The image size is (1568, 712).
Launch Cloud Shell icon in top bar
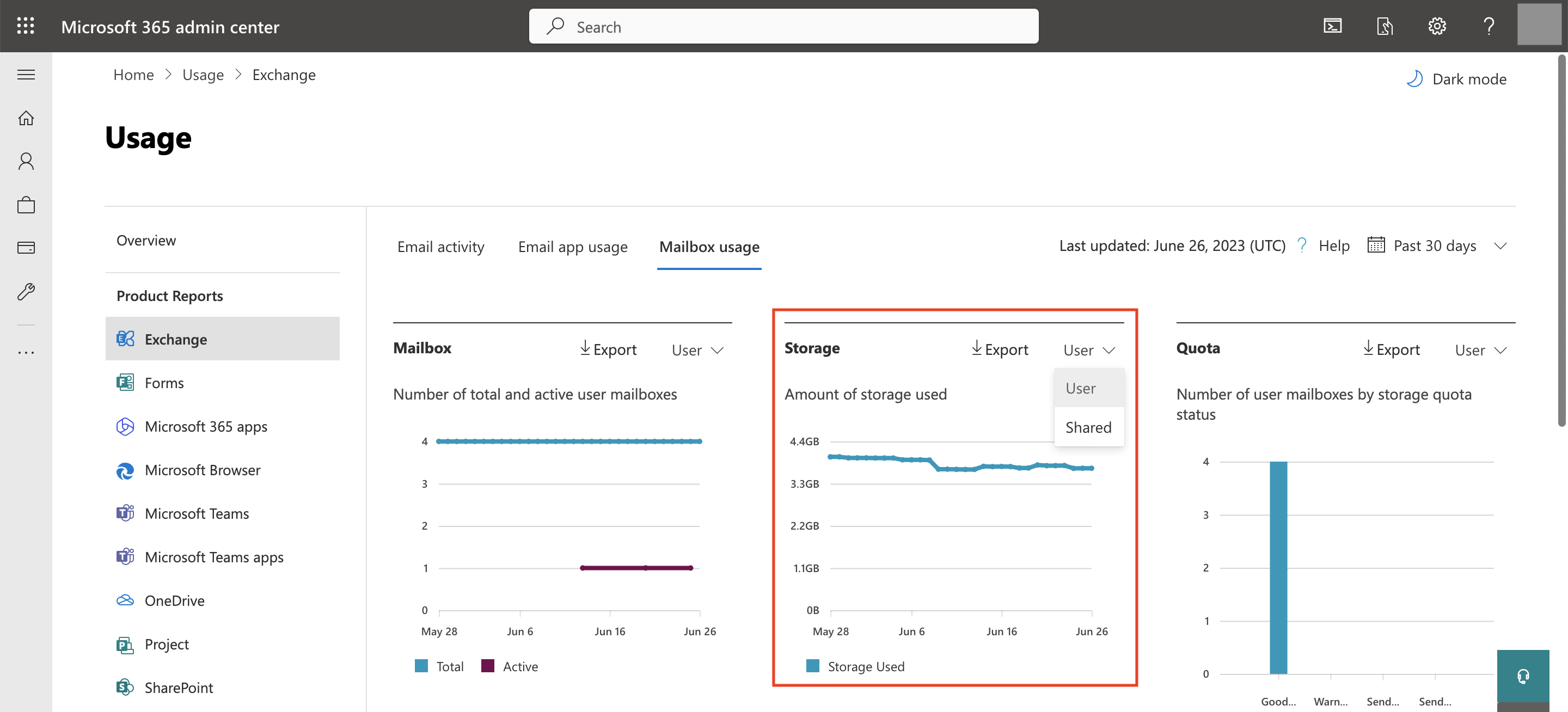tap(1332, 26)
